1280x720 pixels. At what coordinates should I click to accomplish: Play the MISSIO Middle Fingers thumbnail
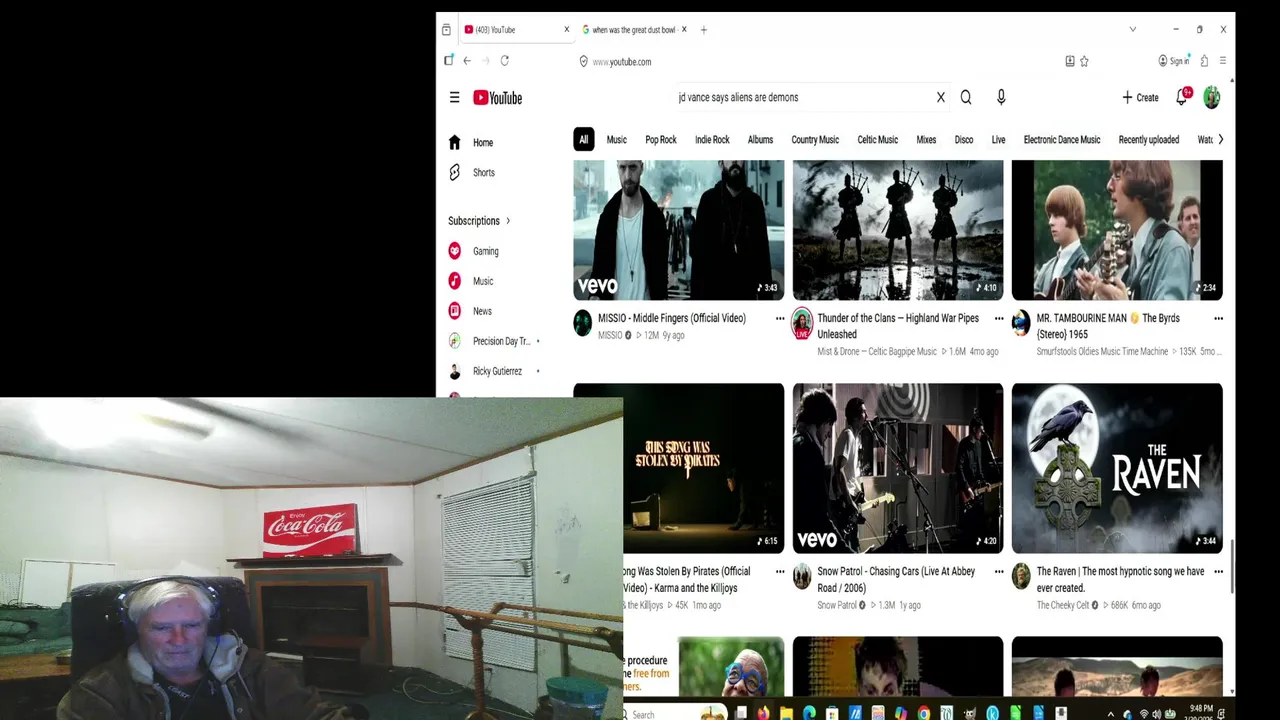679,230
